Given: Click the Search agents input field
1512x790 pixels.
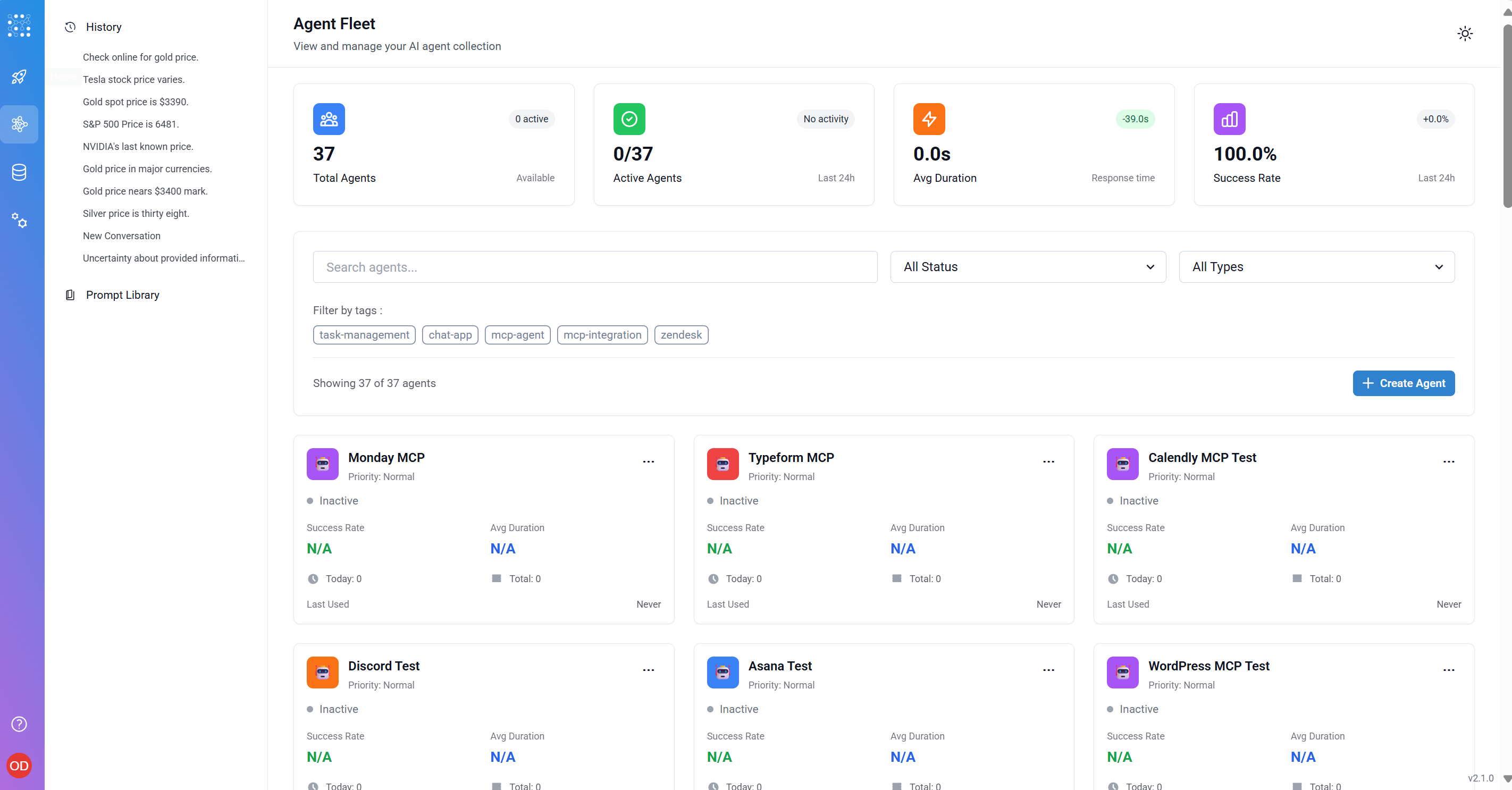Looking at the screenshot, I should [594, 267].
